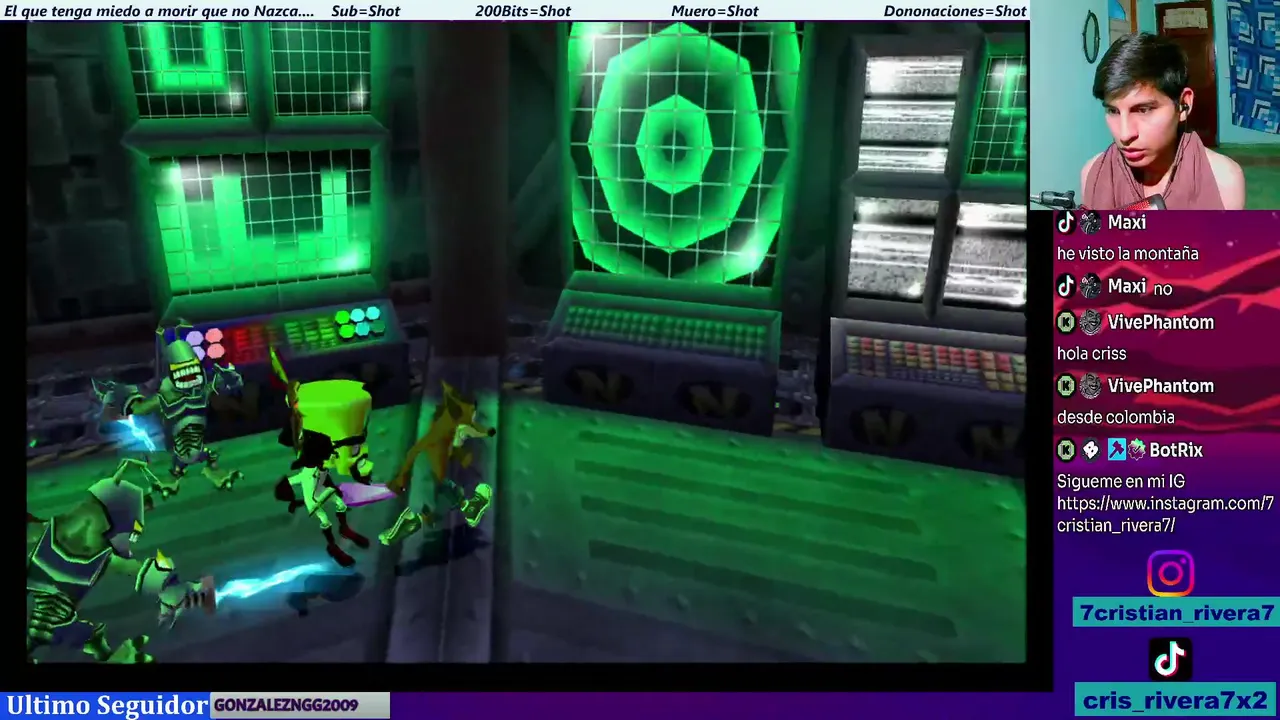This screenshot has height=720, width=1280.
Task: Click the "Ultimo Seguidor" label
Action: 107,705
